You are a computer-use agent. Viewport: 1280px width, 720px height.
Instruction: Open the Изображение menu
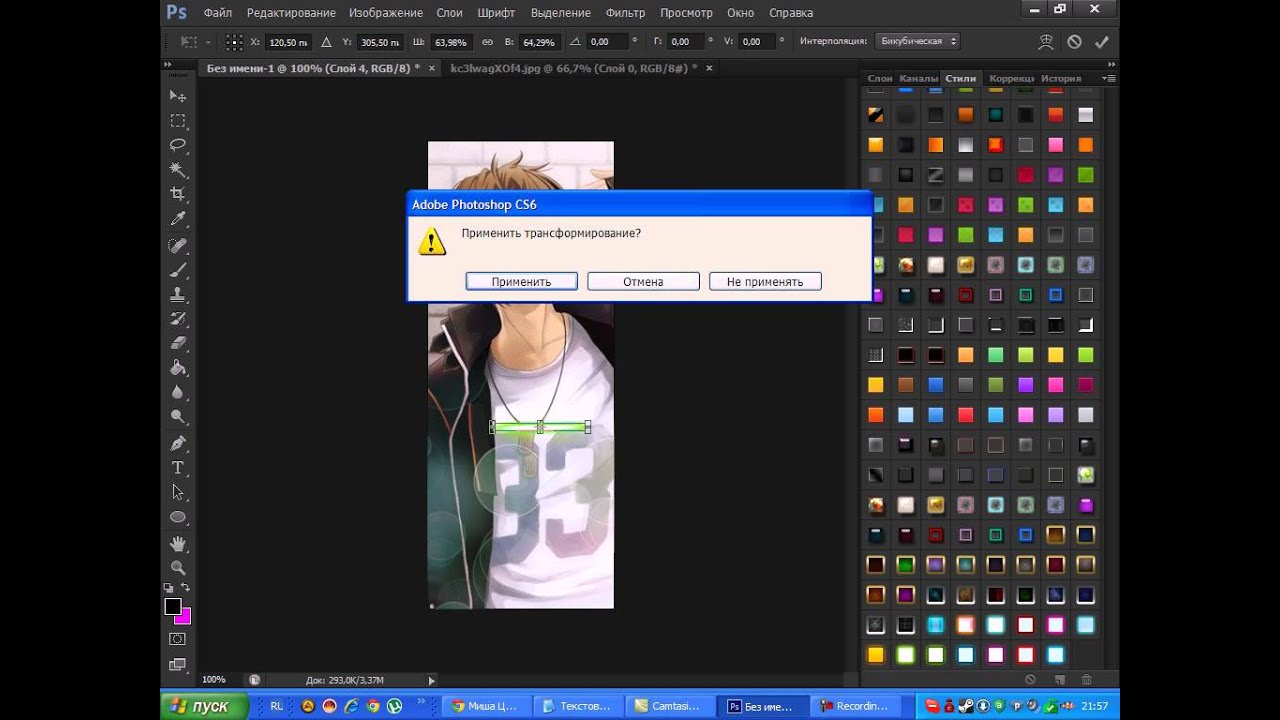[386, 13]
